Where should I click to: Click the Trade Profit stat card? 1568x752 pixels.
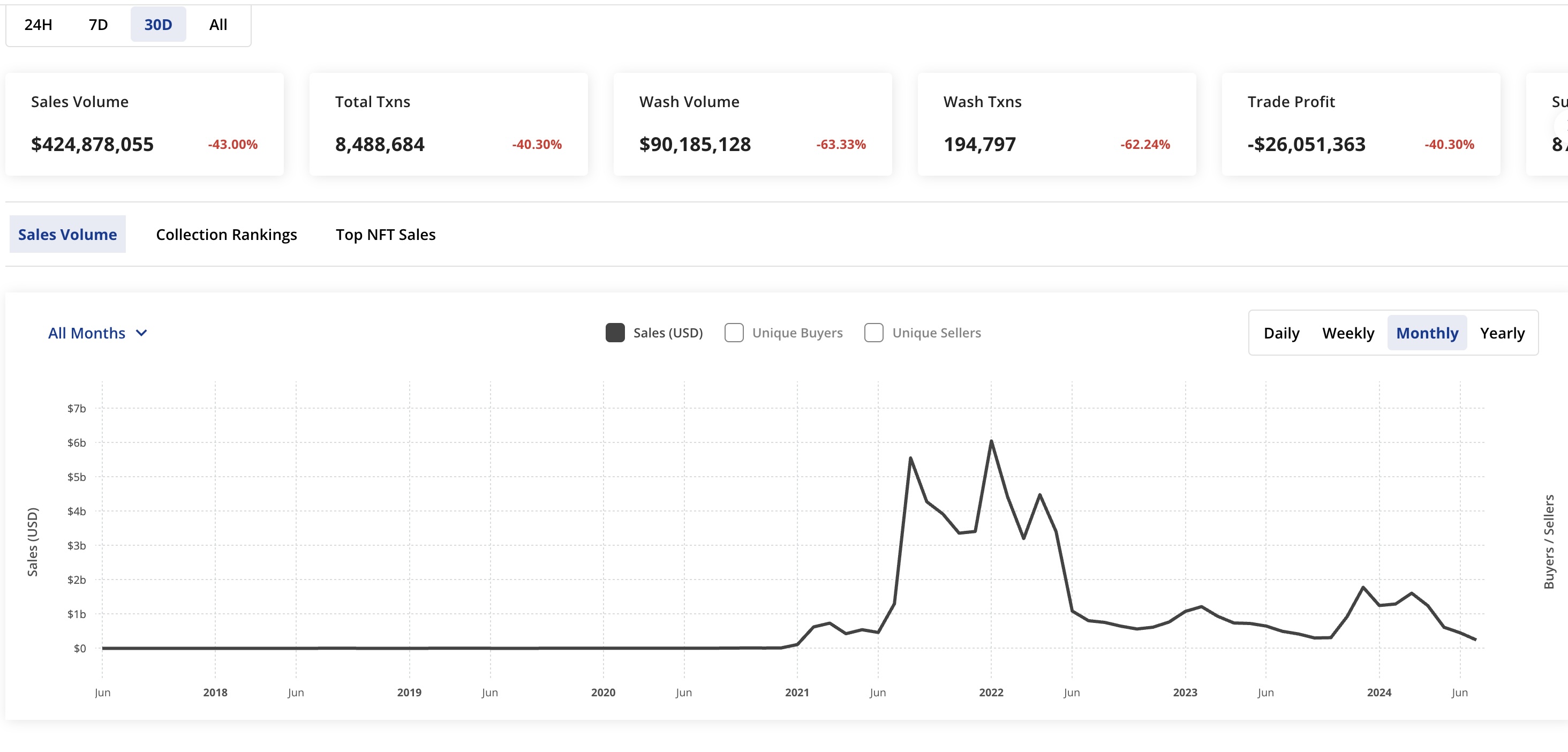[1360, 124]
